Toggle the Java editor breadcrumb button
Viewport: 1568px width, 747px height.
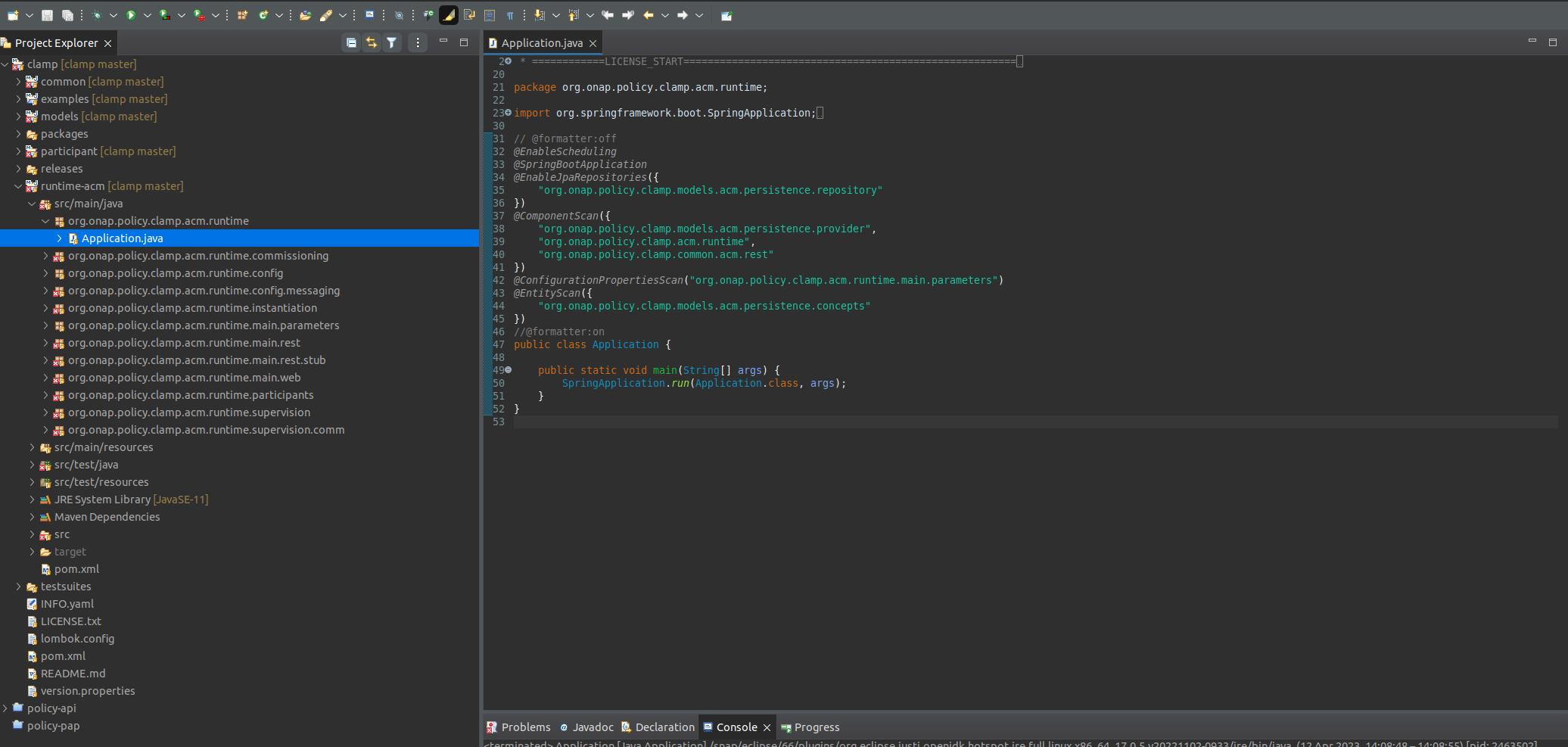(428, 15)
